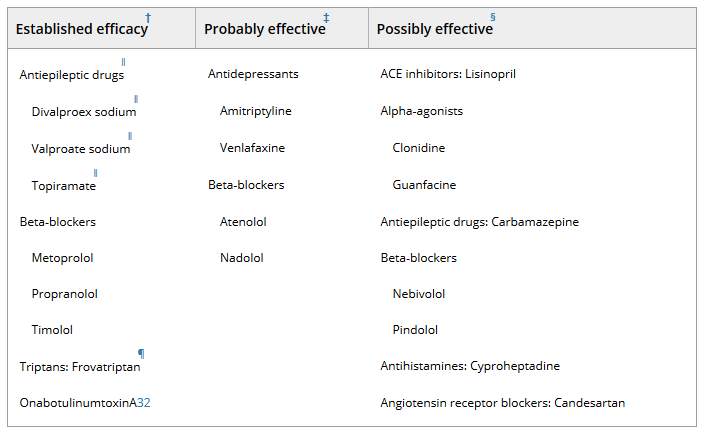Click the Established efficacy column header
Screen dimensions: 705x429
coord(82,29)
